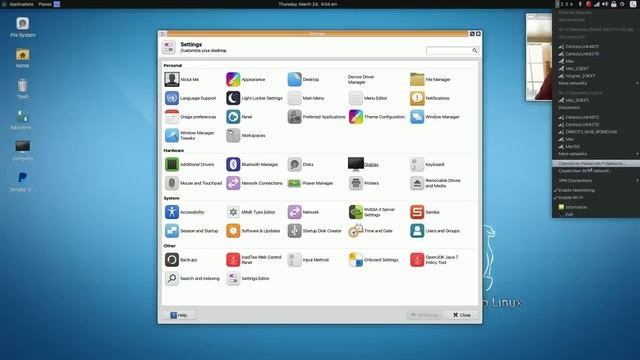Open NVIDIA X Server Settings
This screenshot has height=360, width=640.
click(372, 212)
